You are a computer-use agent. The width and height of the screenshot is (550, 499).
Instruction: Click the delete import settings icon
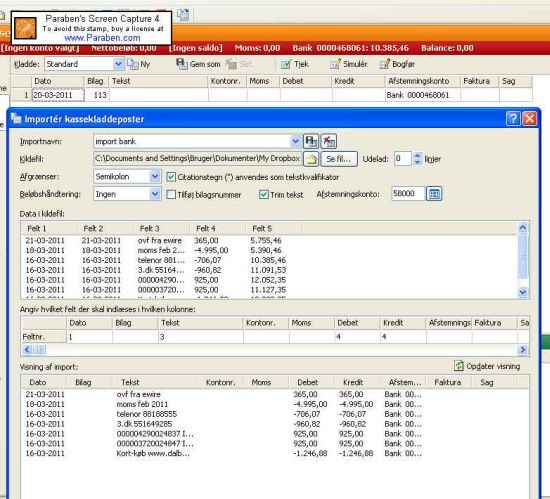pos(329,141)
